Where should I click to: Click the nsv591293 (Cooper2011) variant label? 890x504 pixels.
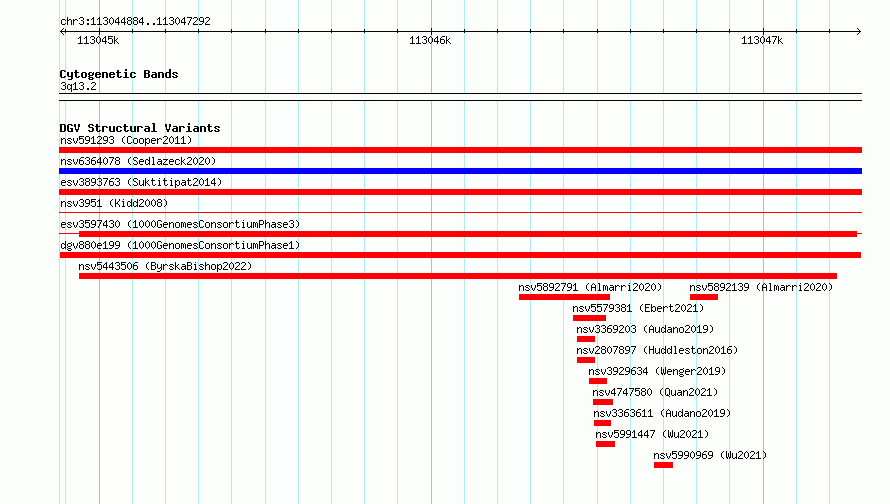(x=126, y=140)
